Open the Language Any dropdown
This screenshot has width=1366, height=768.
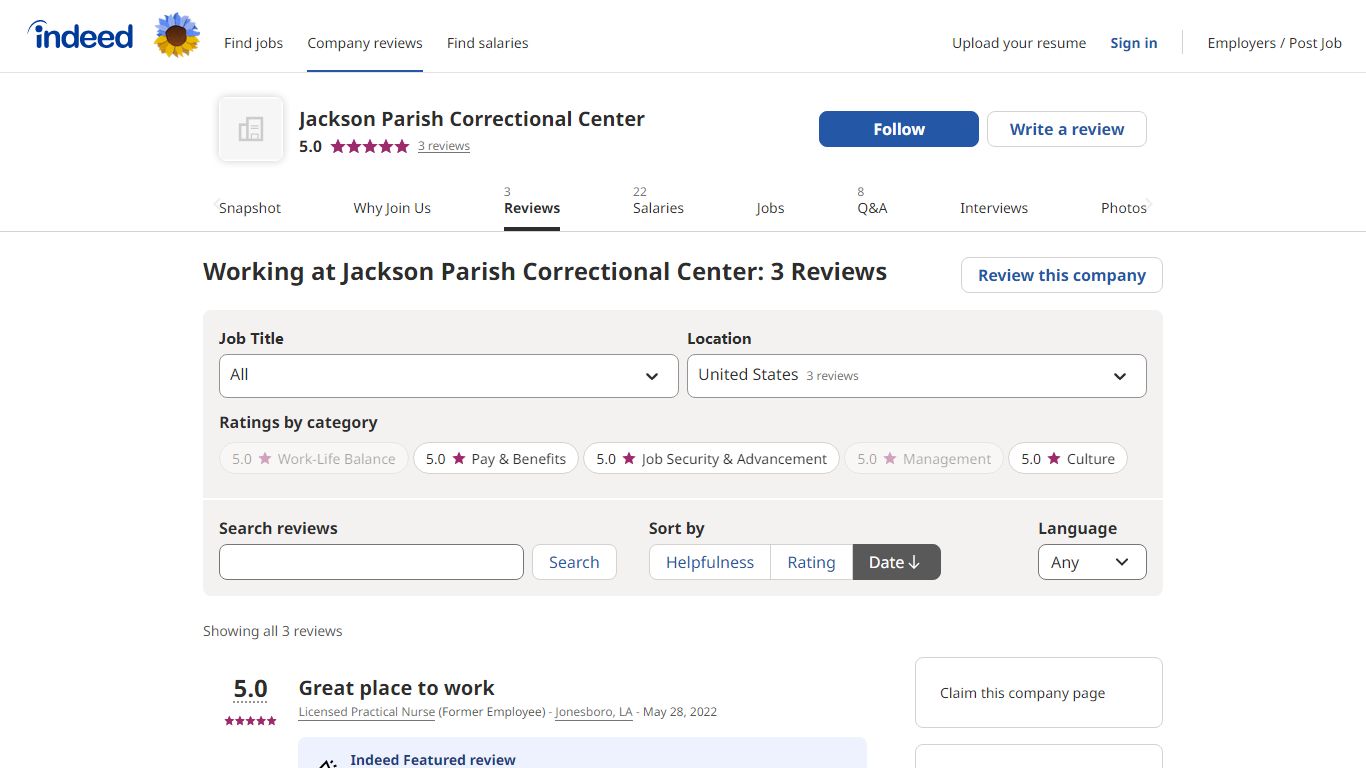[x=1092, y=562]
